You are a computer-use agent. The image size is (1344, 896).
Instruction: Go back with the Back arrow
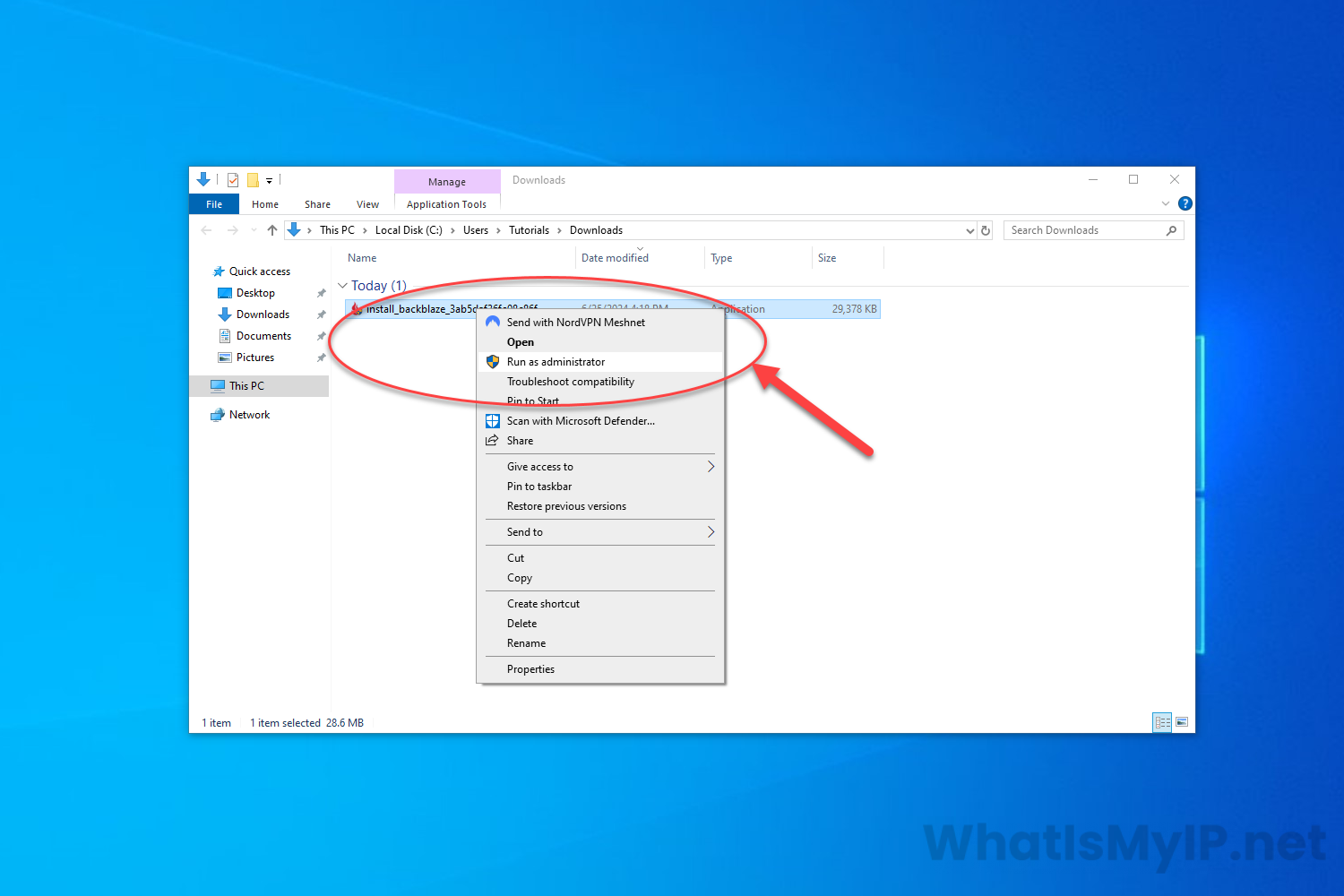tap(207, 230)
